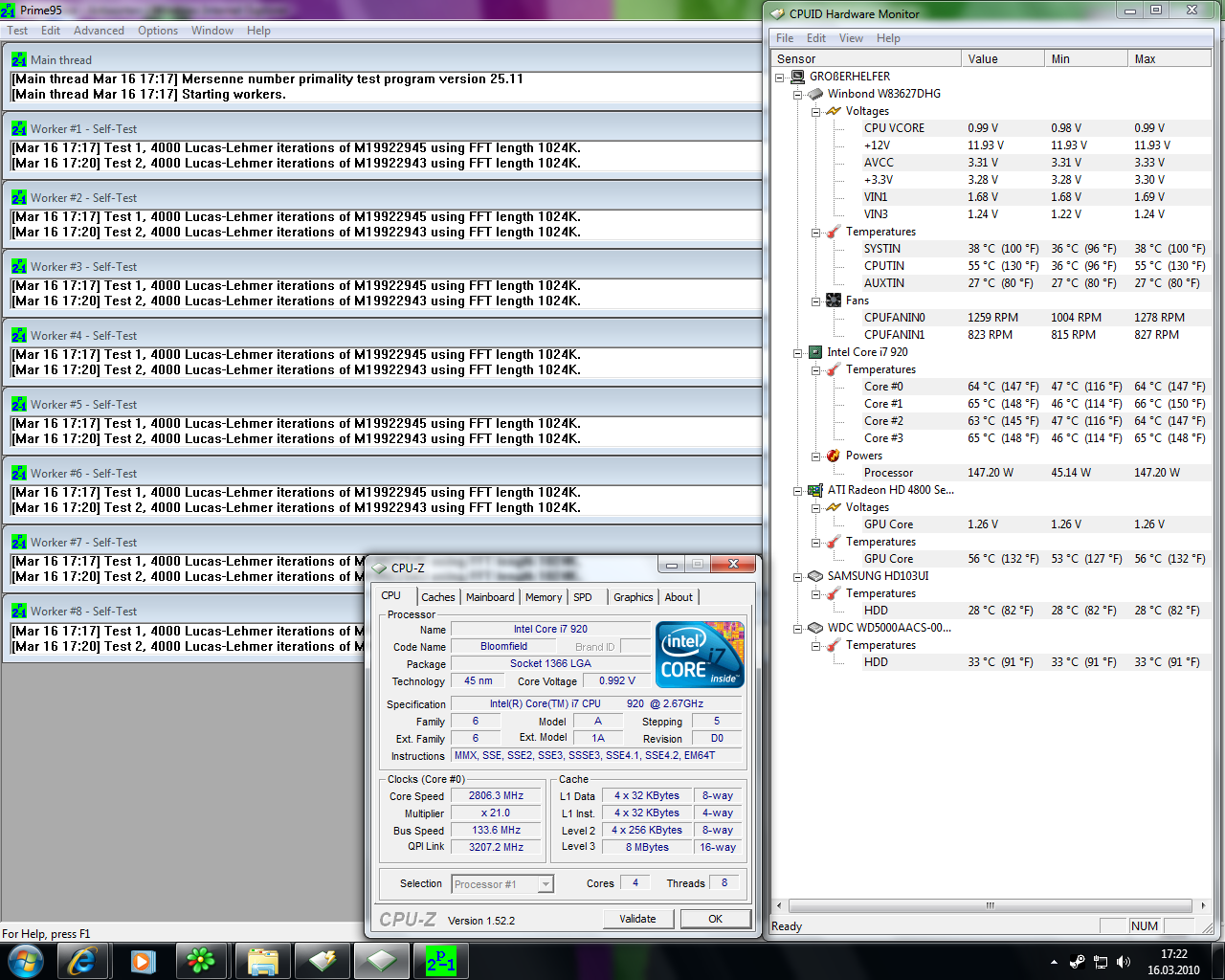The image size is (1225, 980).
Task: Select the CPUFANIN0 fan row
Action: 991,318
